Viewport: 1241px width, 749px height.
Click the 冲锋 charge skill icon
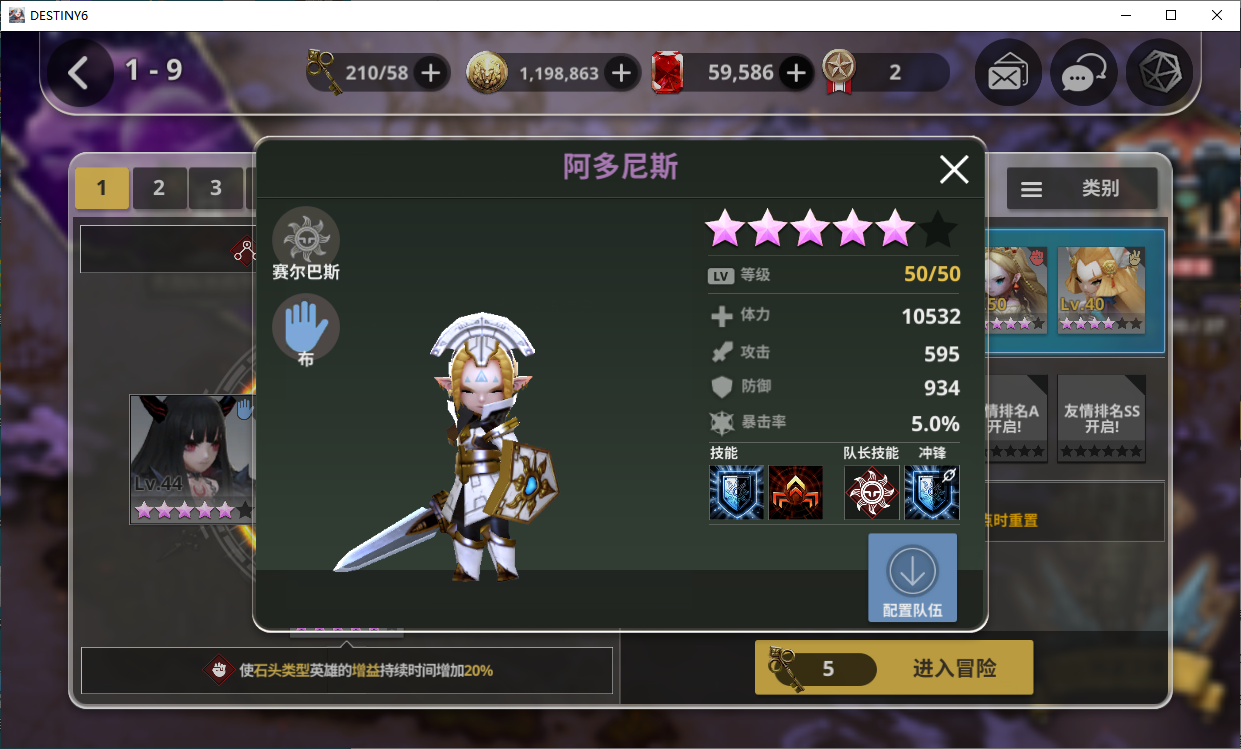(x=932, y=493)
